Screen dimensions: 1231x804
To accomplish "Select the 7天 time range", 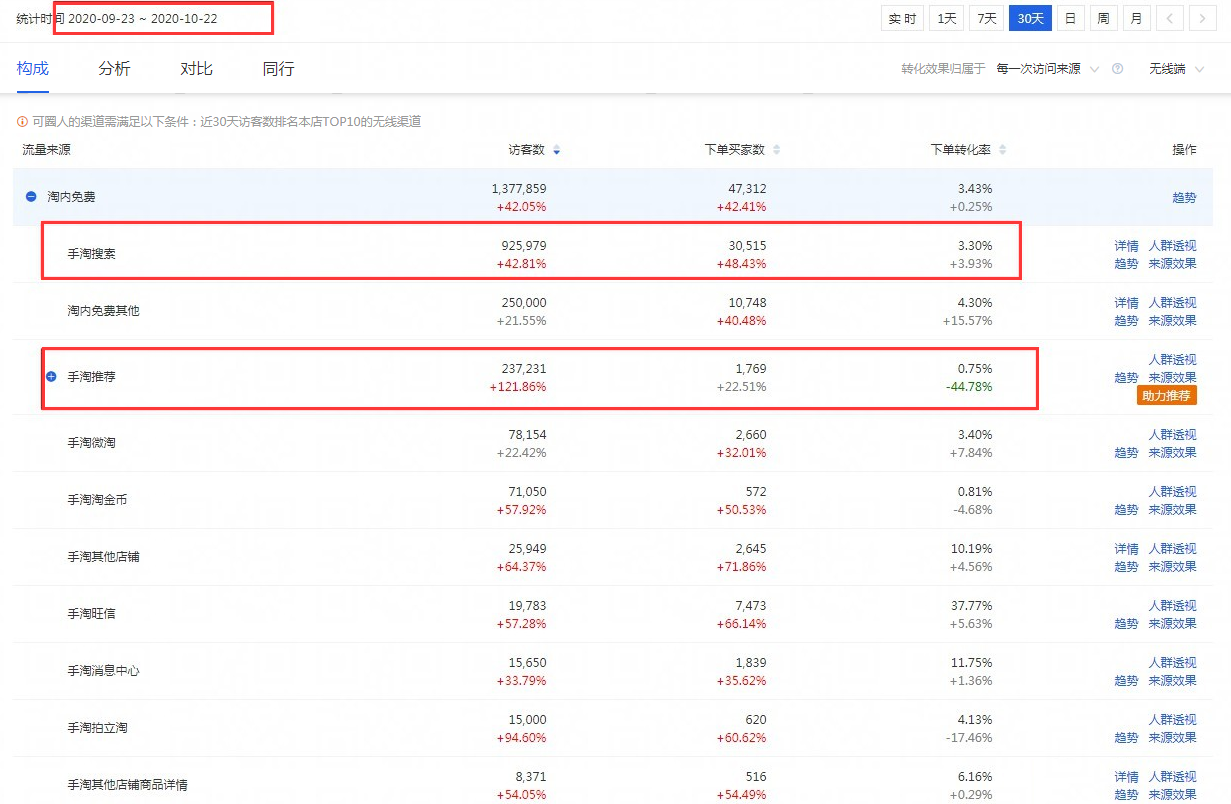I will pos(986,18).
